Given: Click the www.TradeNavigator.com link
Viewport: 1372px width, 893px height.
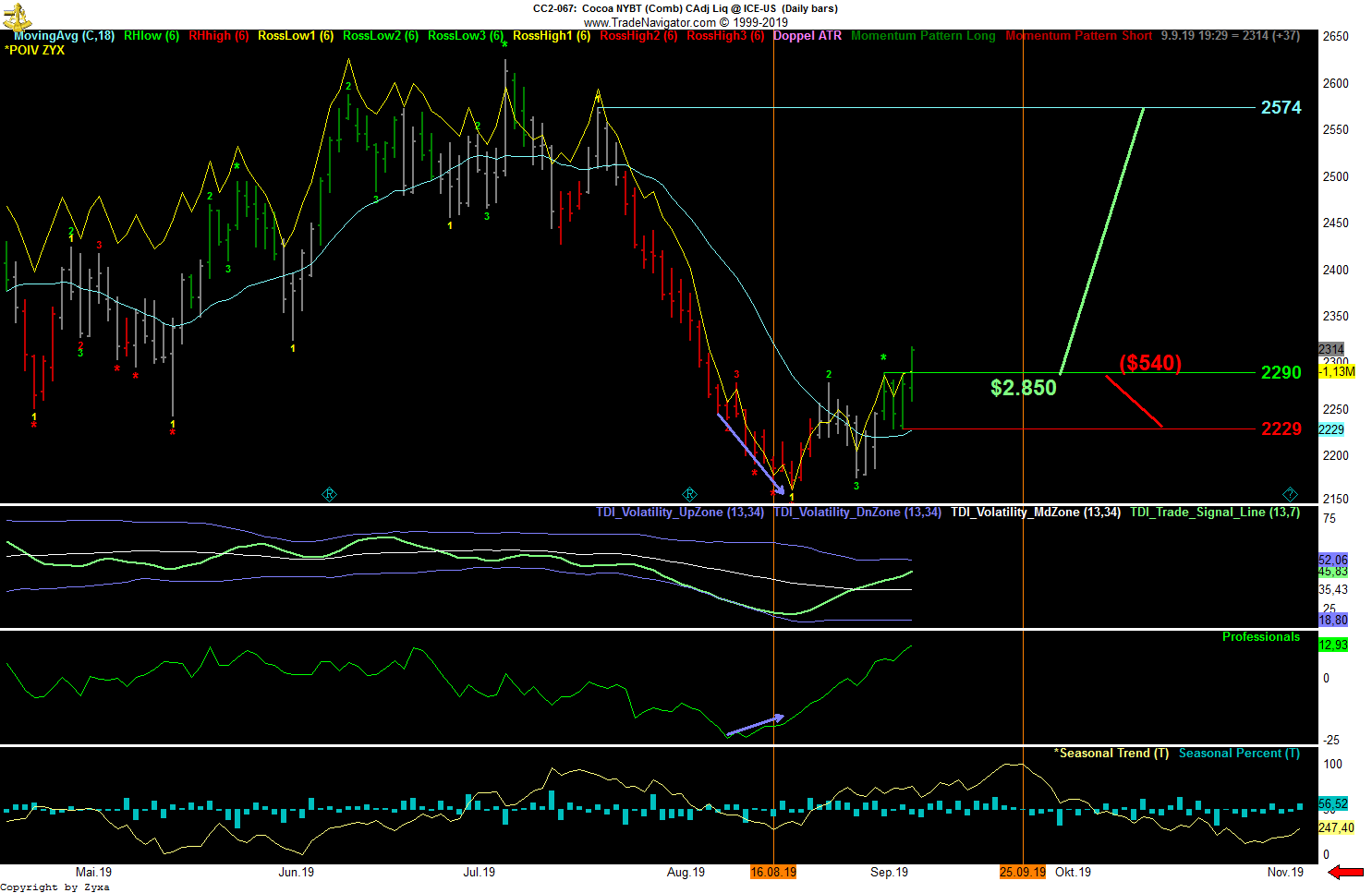Looking at the screenshot, I should pyautogui.click(x=650, y=22).
